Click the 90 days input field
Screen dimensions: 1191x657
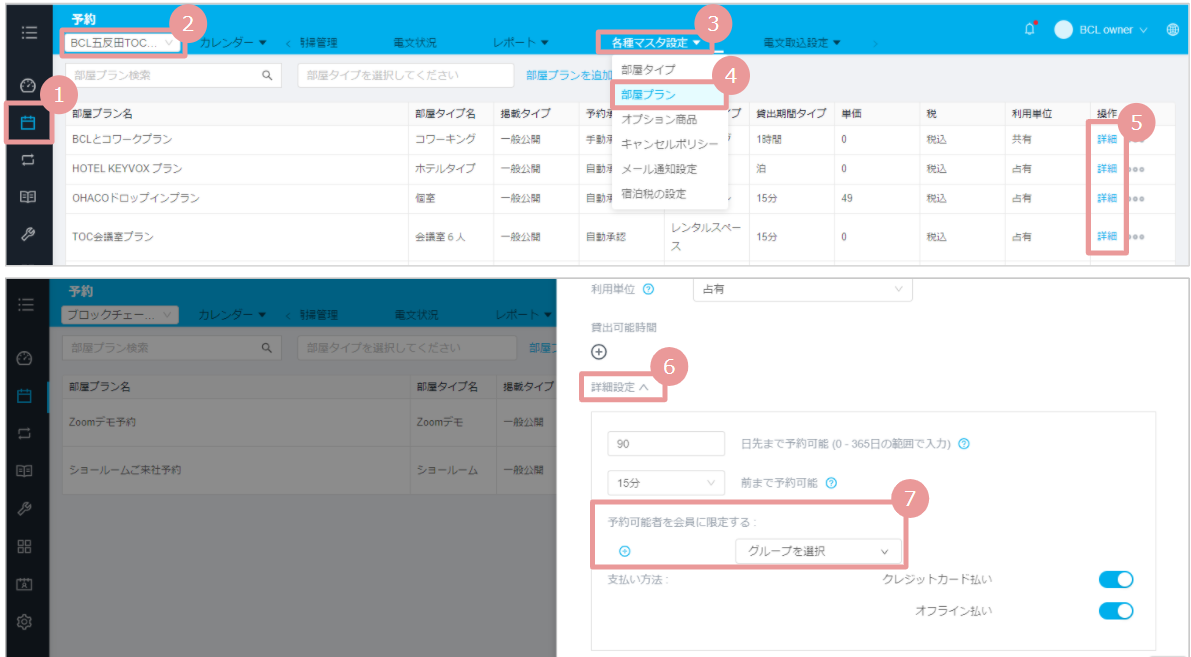[x=666, y=444]
